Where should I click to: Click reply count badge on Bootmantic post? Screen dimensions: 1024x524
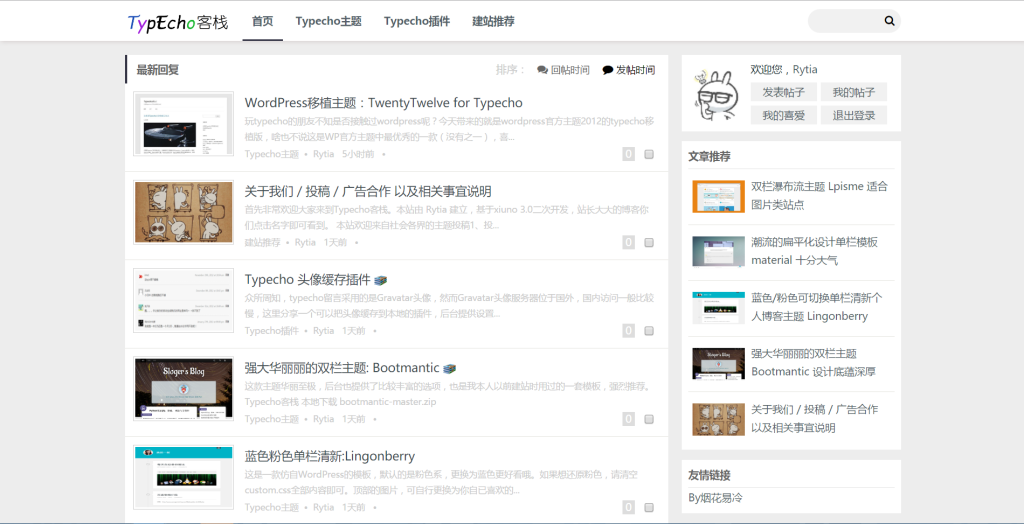628,419
